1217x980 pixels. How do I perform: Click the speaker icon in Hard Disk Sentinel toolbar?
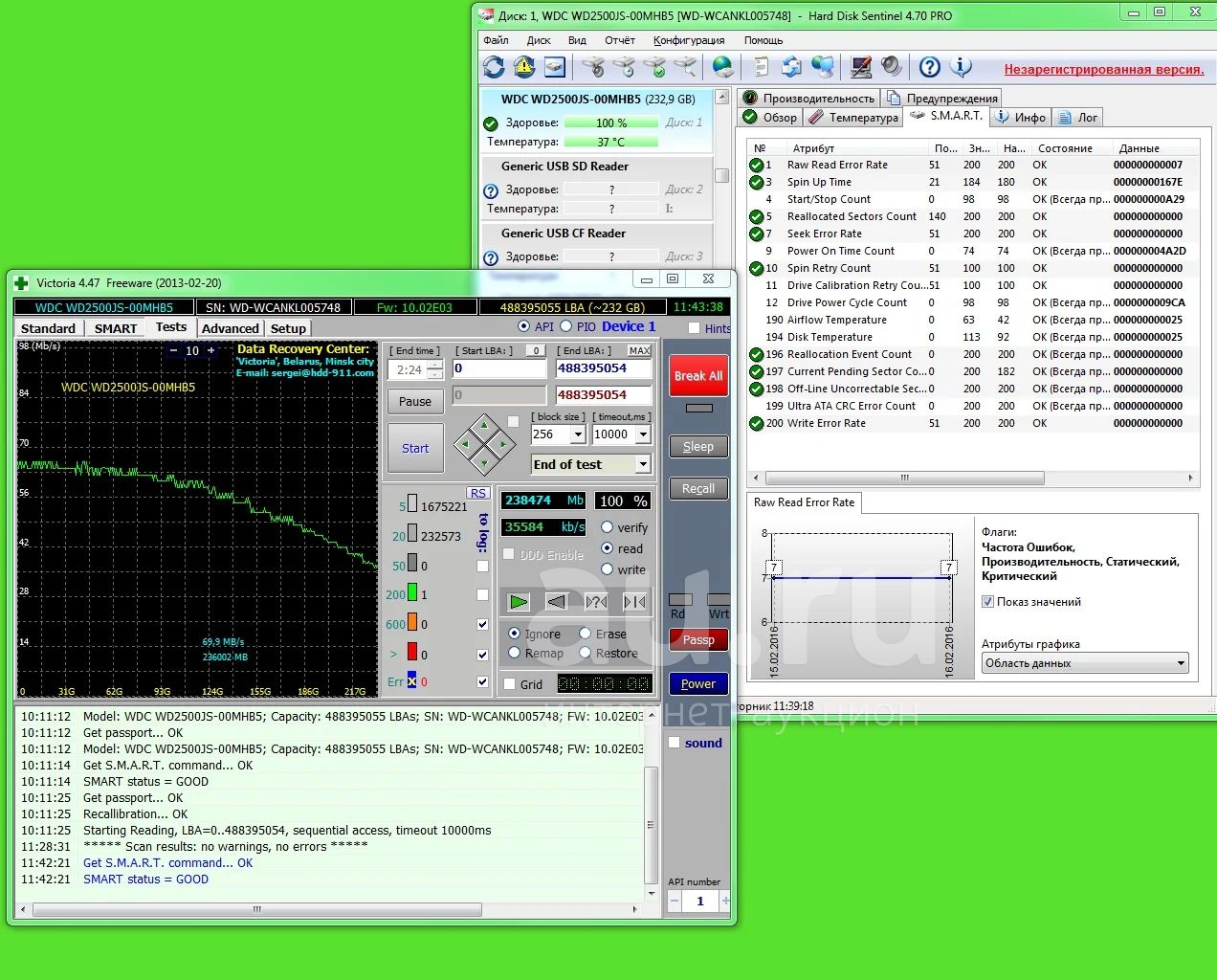(892, 67)
